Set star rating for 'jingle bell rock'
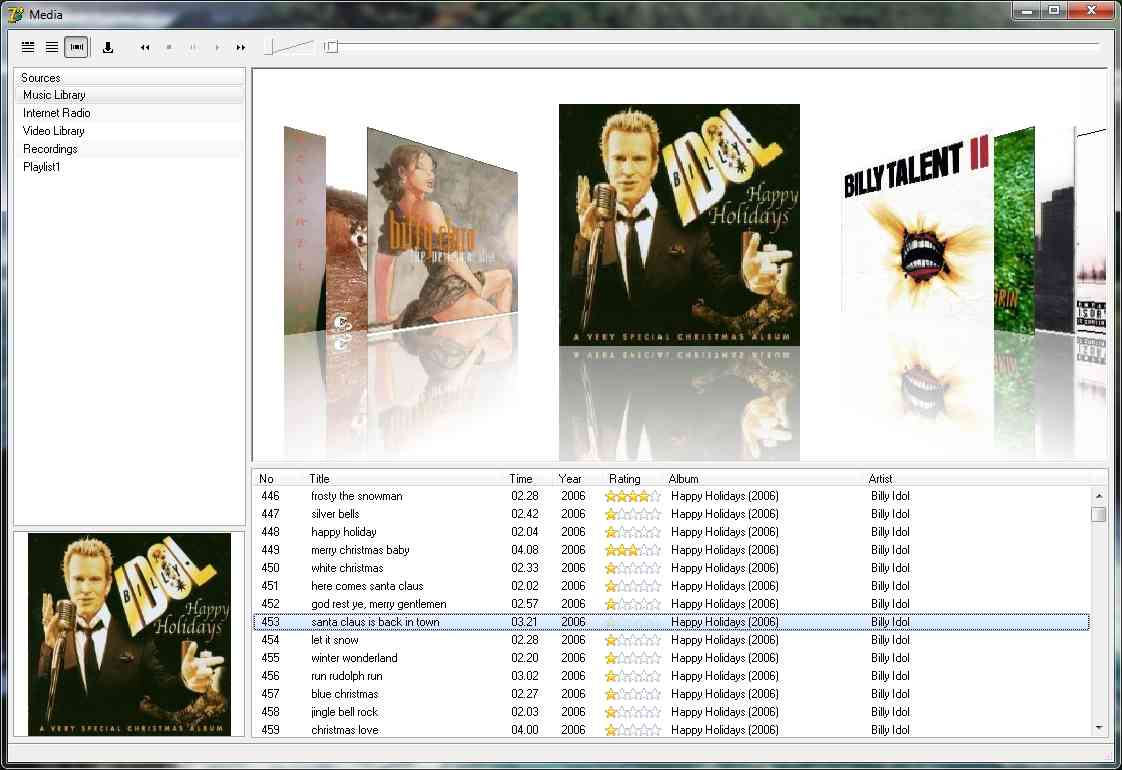The image size is (1122, 770). coord(633,712)
